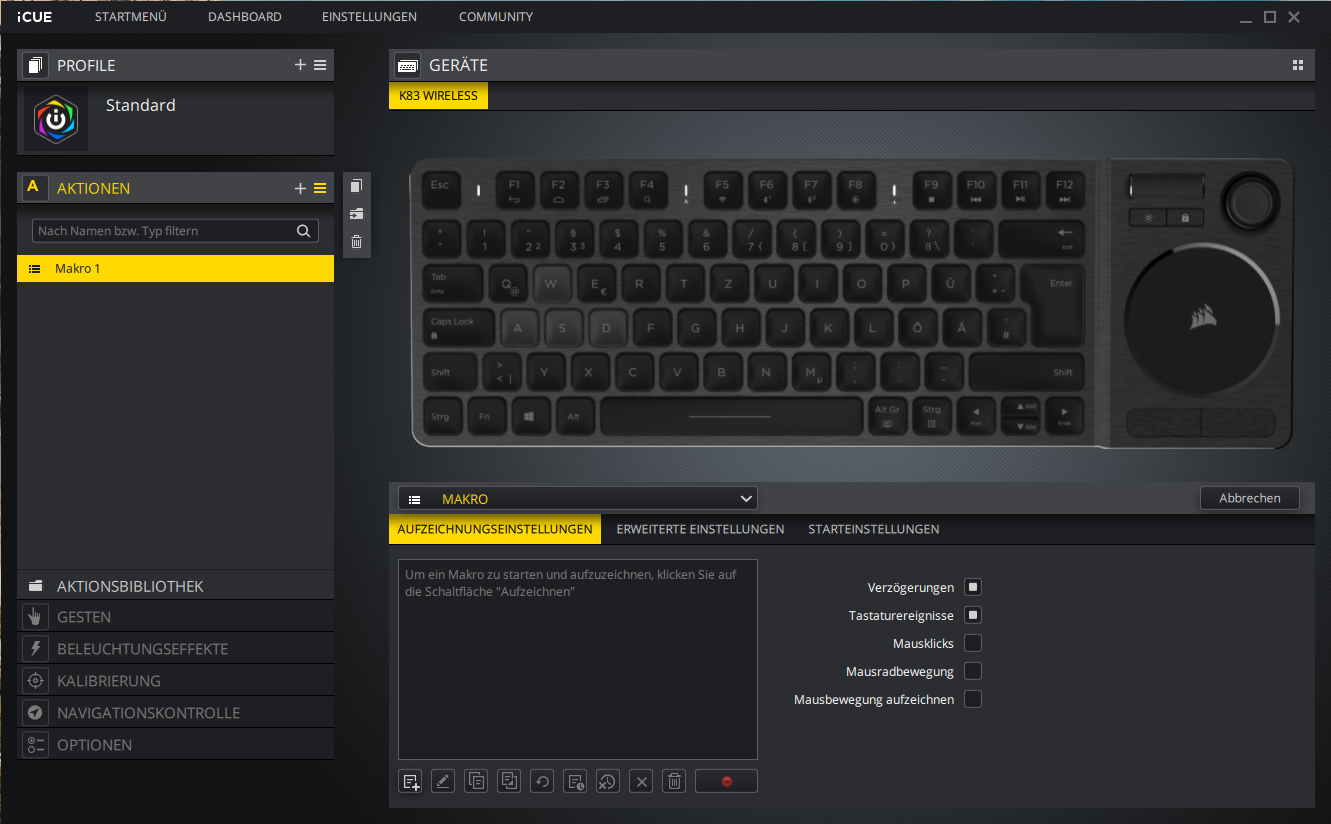Copy action using the side panel copy icon
1331x824 pixels.
point(357,186)
